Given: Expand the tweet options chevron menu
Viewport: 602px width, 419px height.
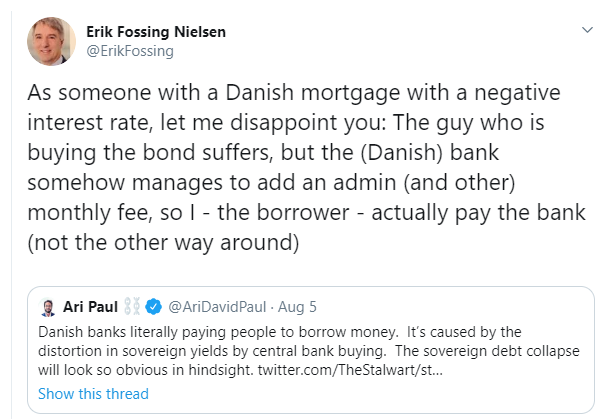Looking at the screenshot, I should point(587,30).
